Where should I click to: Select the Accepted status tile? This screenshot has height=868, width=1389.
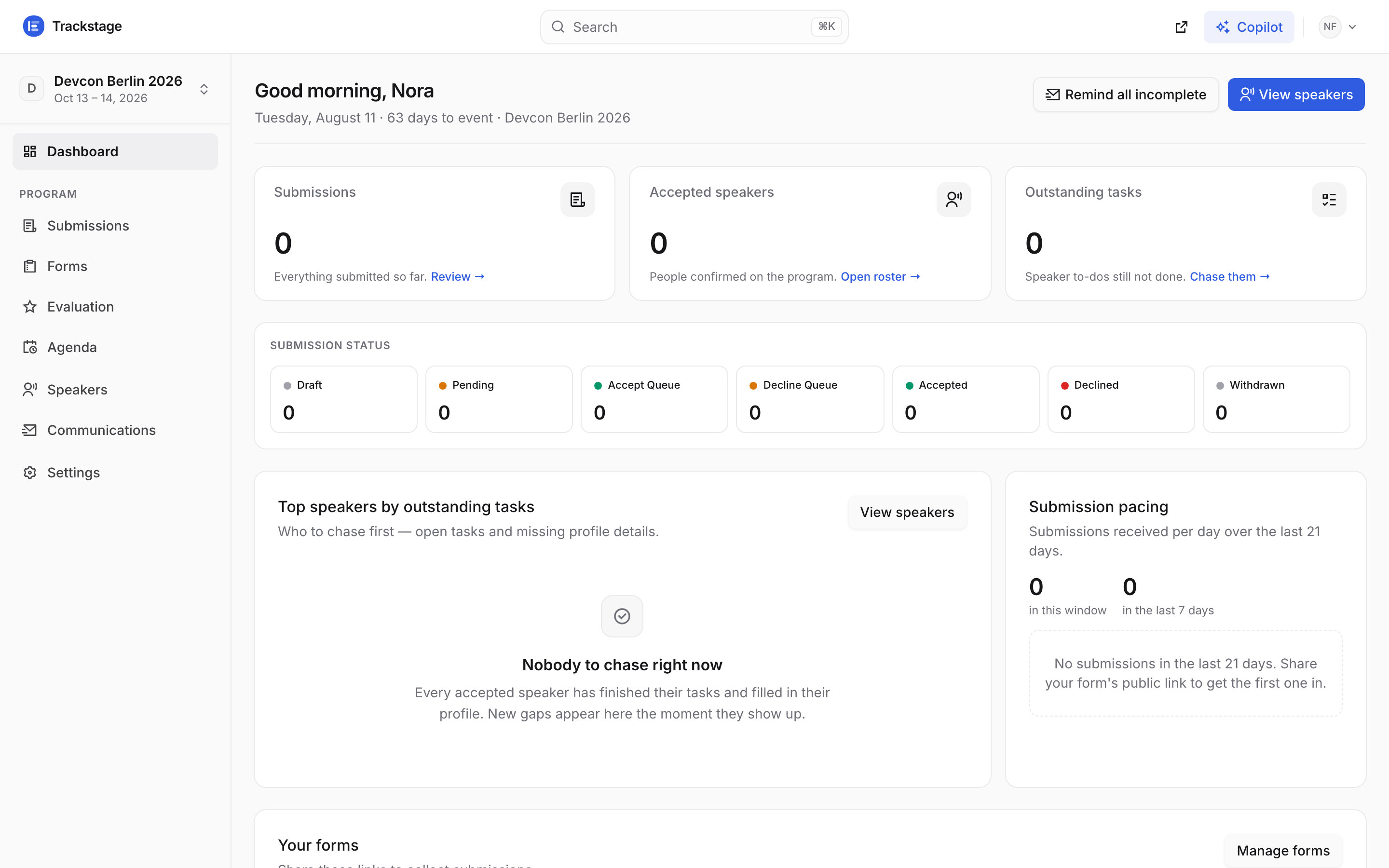click(966, 399)
